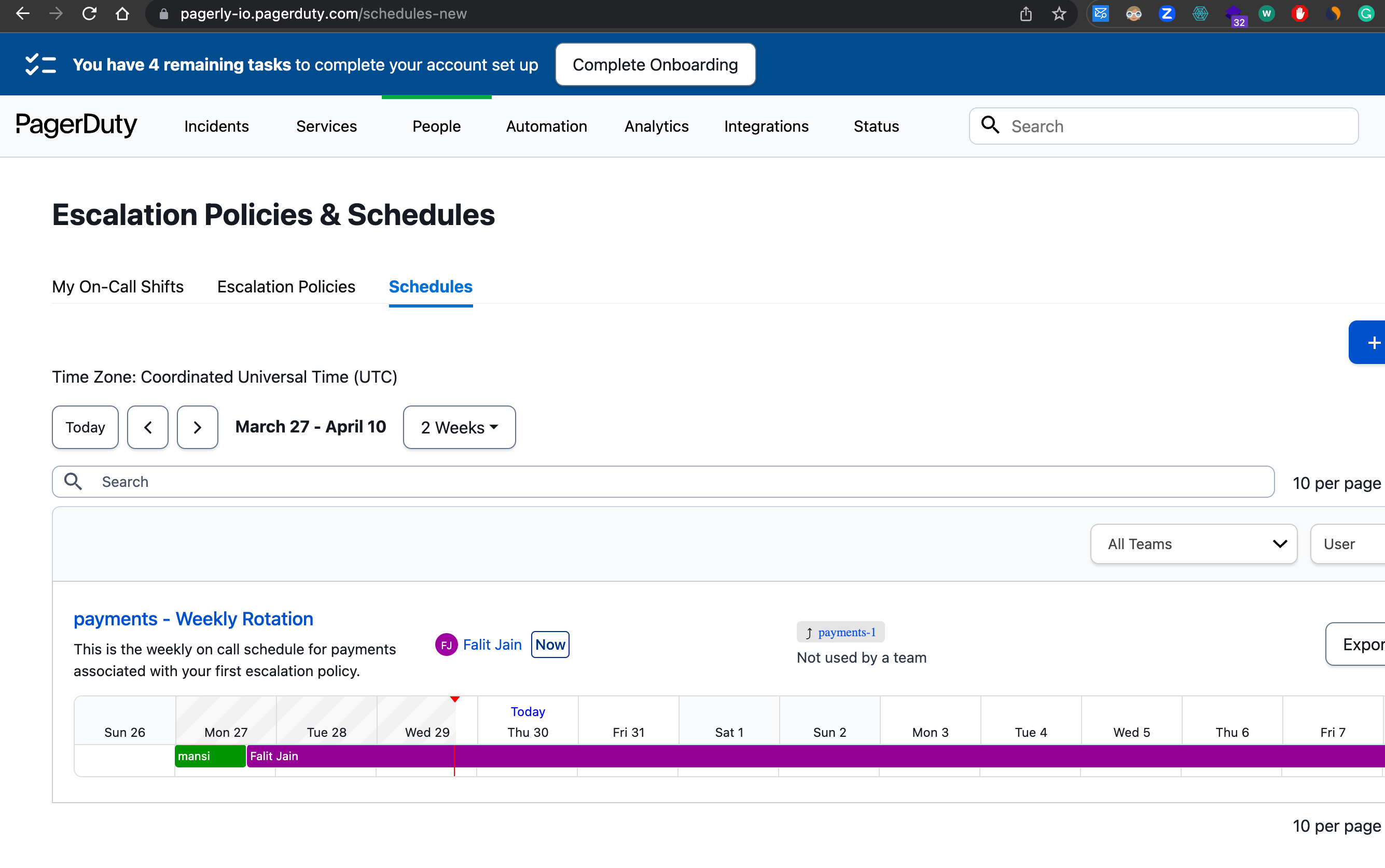Open the red hand blocker extension
1385x868 pixels.
point(1299,13)
